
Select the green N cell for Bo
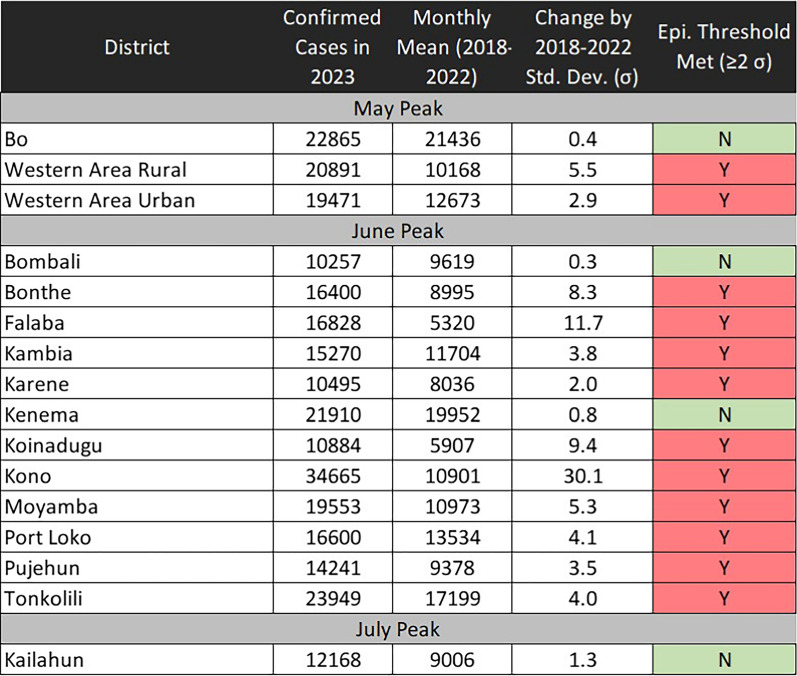pos(724,139)
